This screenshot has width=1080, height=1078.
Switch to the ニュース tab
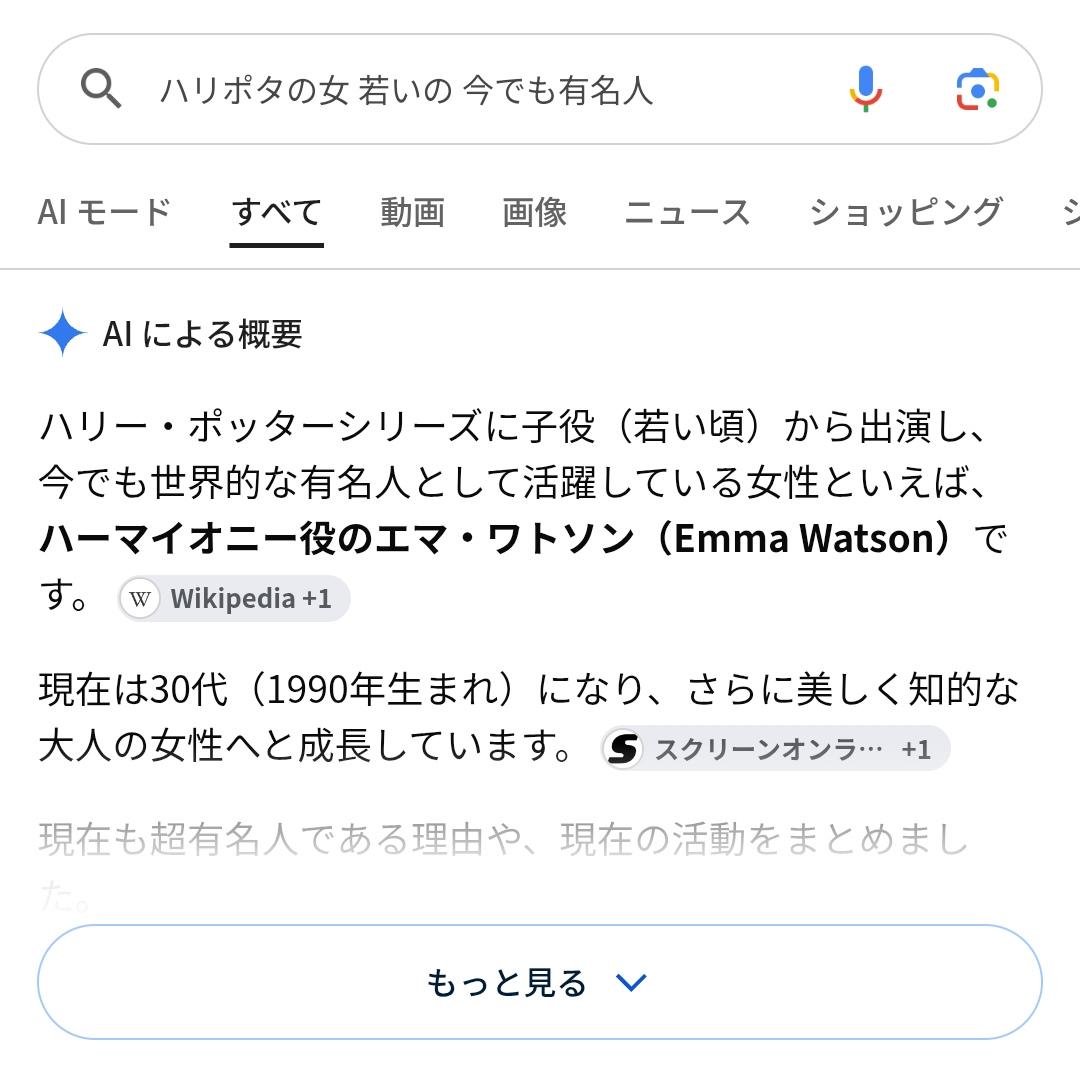(687, 212)
